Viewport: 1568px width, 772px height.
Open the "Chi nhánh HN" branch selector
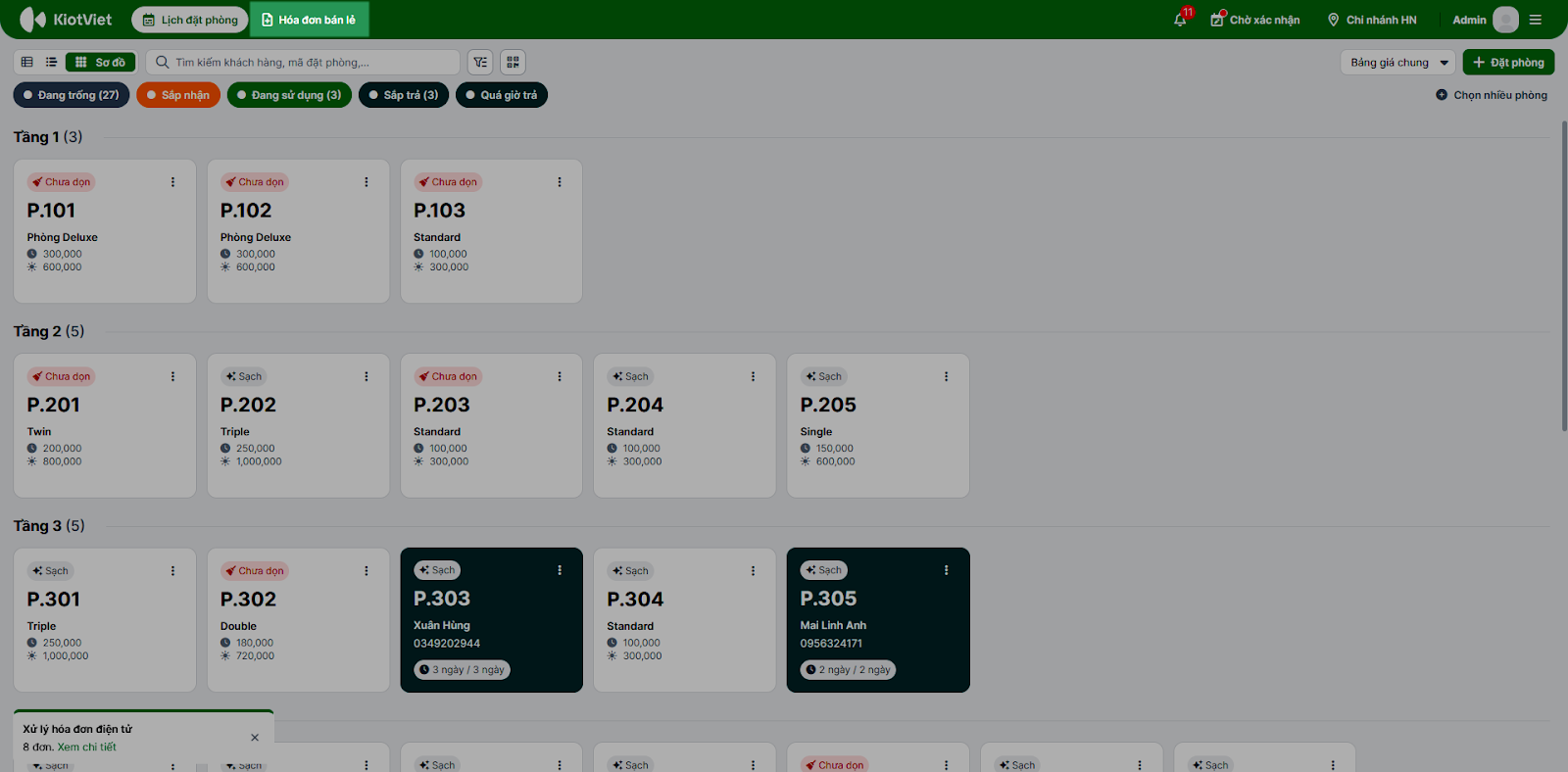pyautogui.click(x=1372, y=20)
